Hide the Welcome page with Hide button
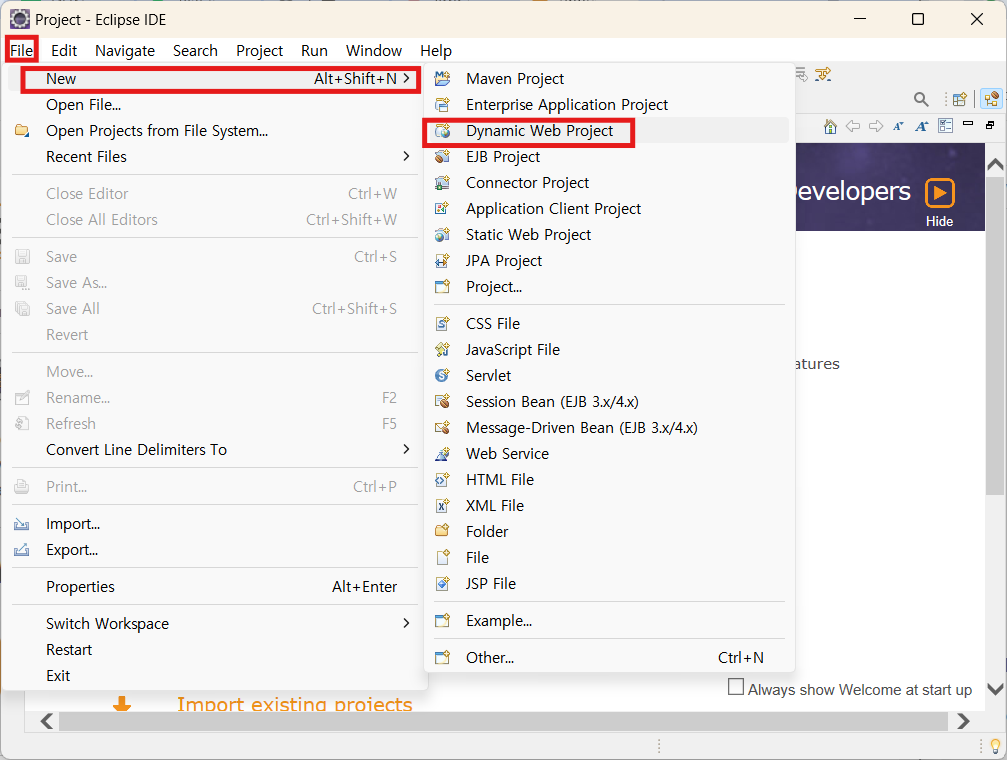 940,202
